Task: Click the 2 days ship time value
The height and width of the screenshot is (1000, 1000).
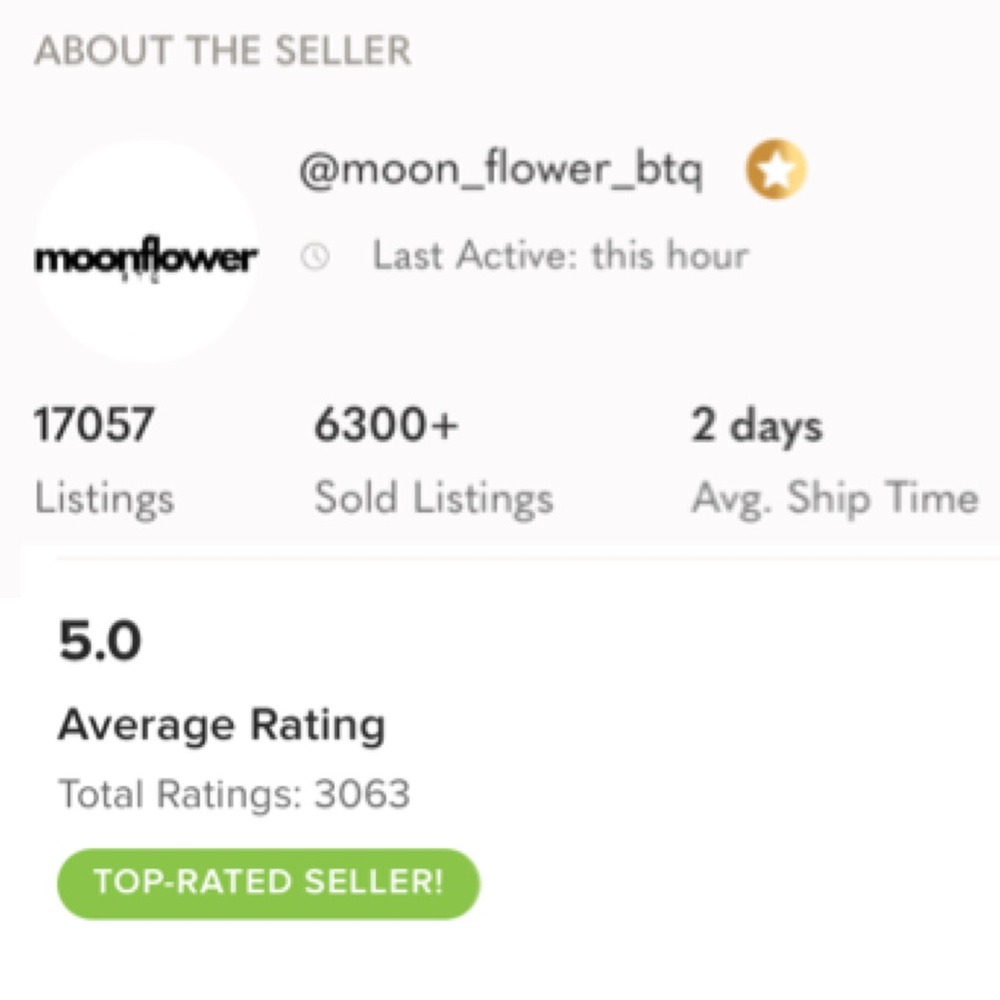Action: pos(757,427)
